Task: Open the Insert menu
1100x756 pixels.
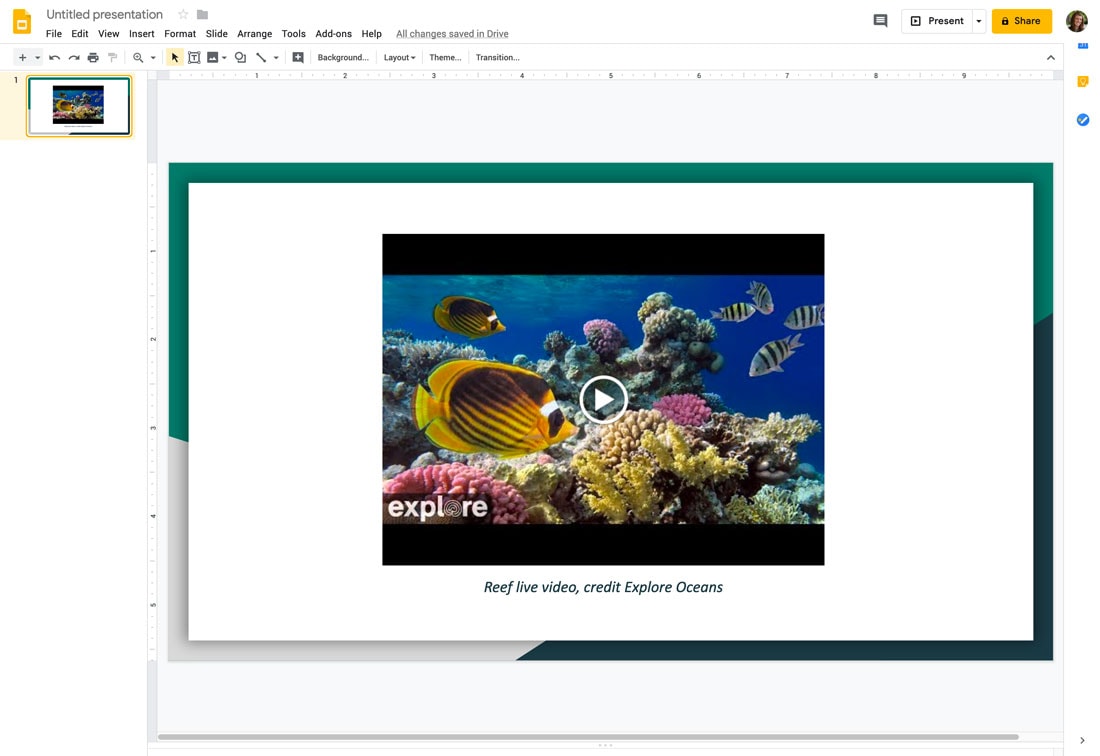Action: (142, 34)
